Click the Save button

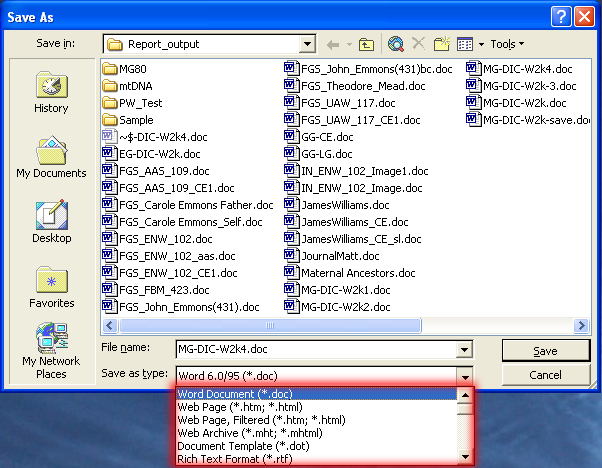coord(546,351)
